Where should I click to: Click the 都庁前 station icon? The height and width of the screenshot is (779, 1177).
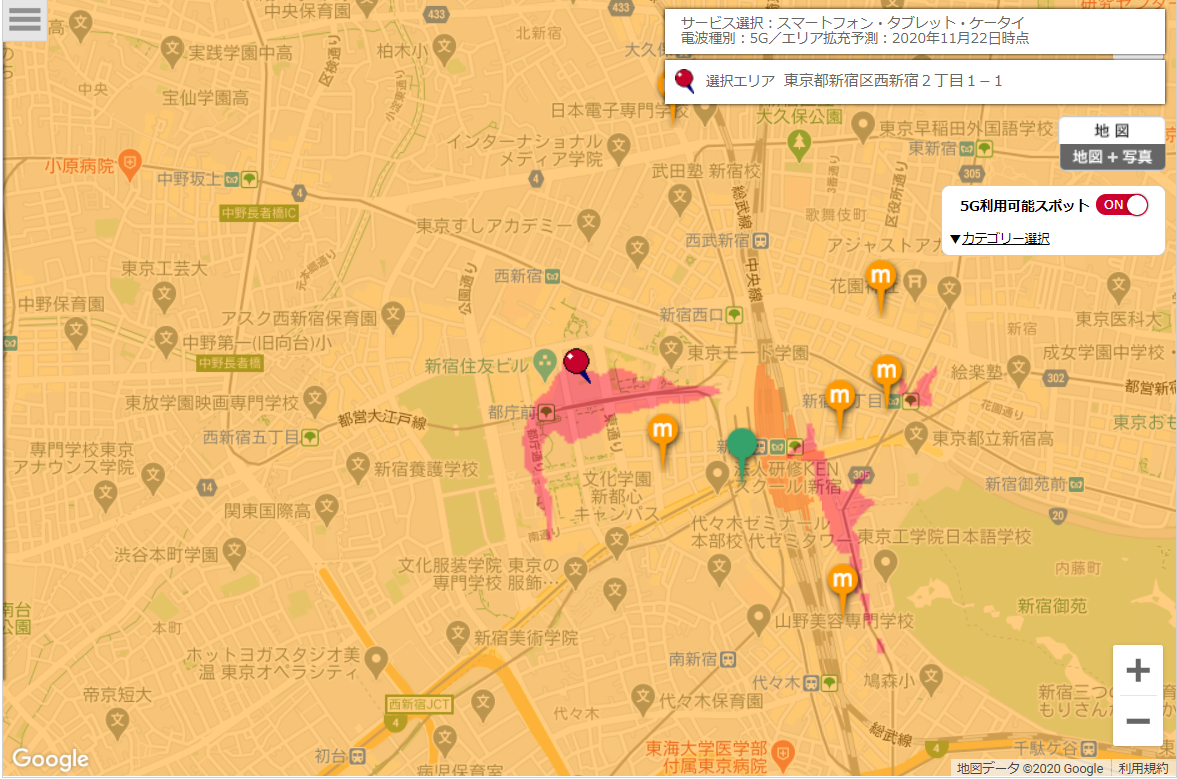(546, 412)
